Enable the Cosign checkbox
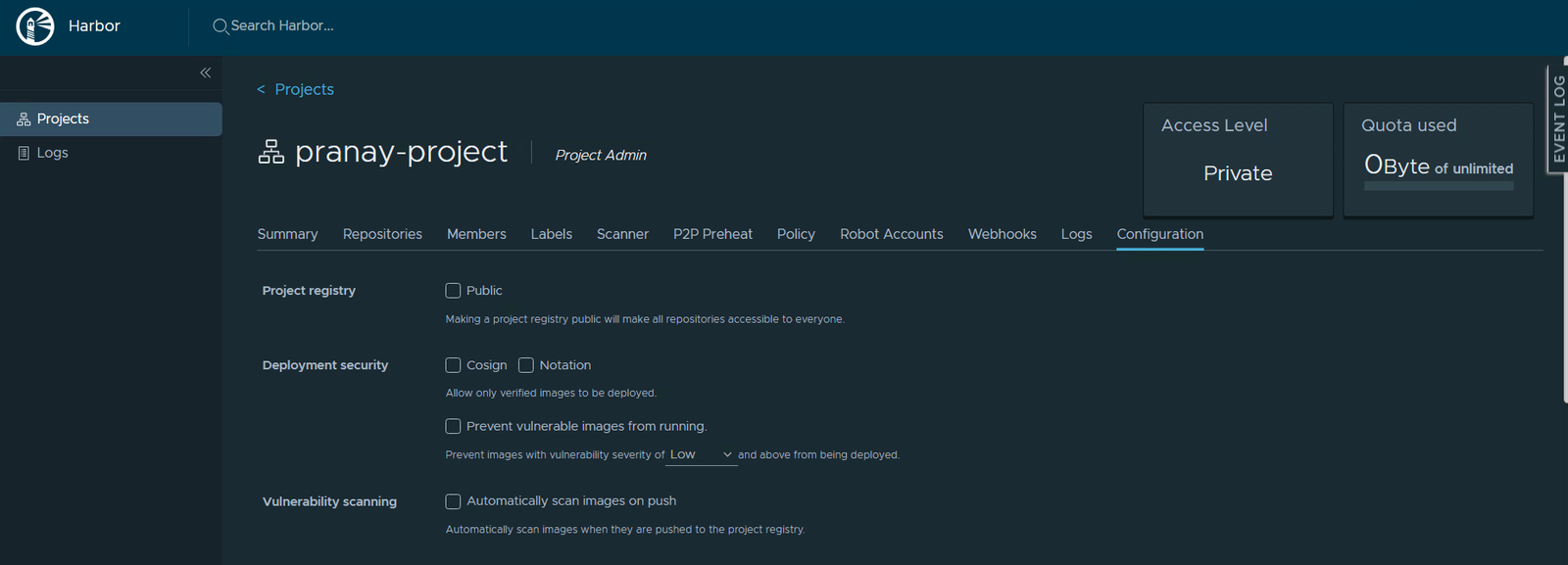The width and height of the screenshot is (1568, 565). (453, 365)
